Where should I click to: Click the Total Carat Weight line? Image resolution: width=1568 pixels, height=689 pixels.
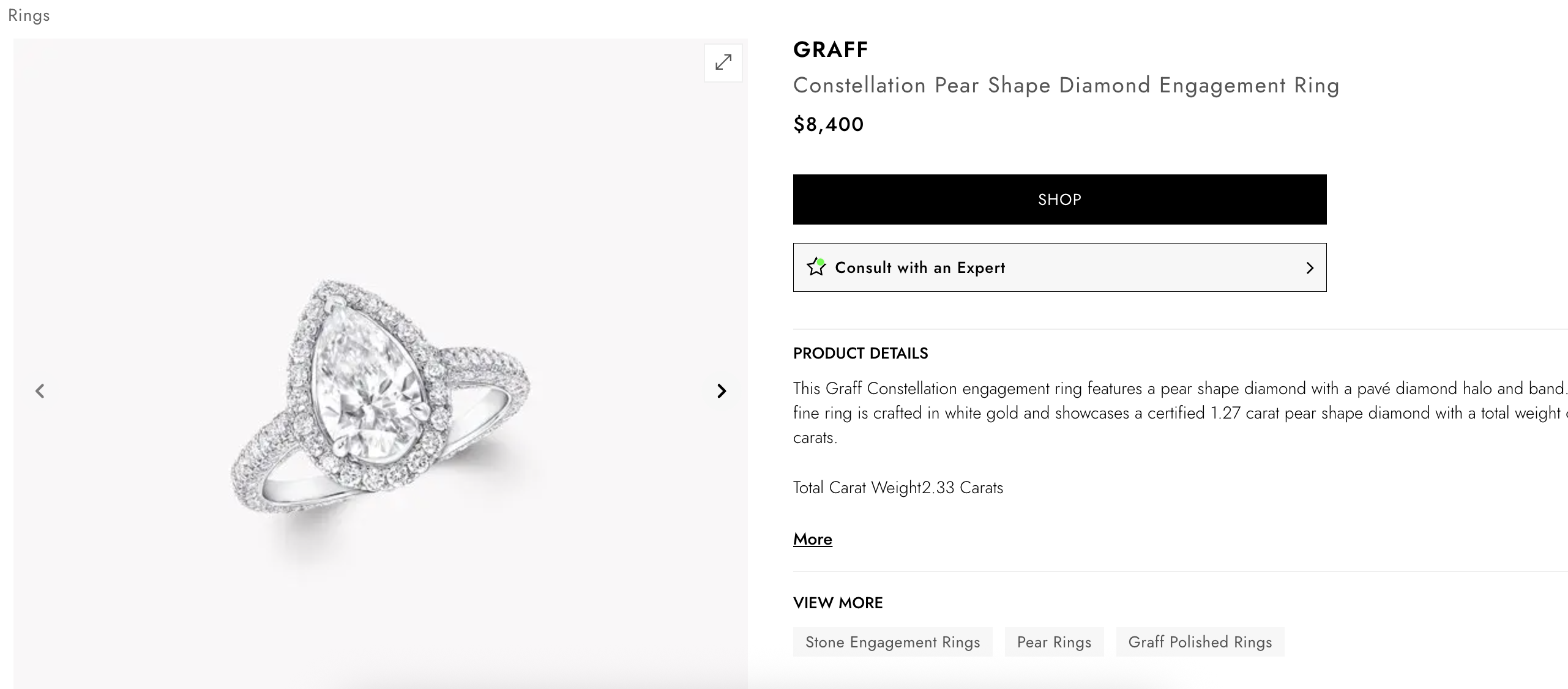click(x=897, y=488)
